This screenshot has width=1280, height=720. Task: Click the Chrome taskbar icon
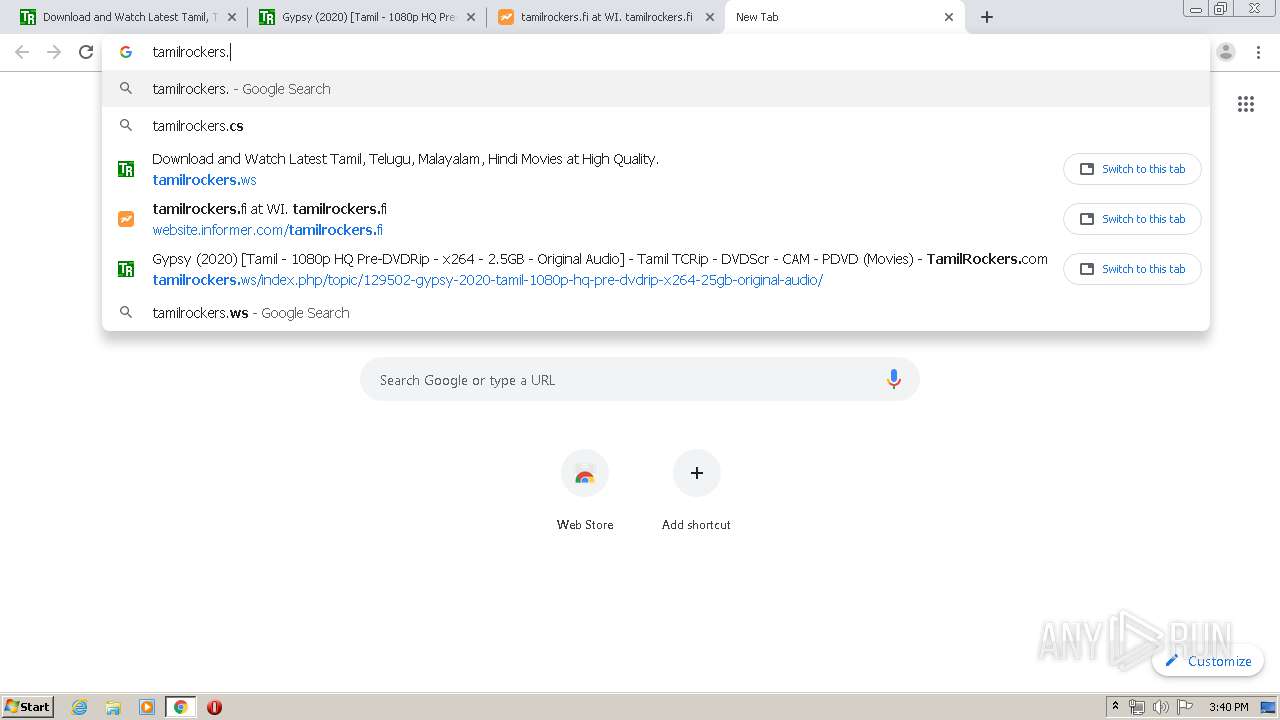[180, 707]
